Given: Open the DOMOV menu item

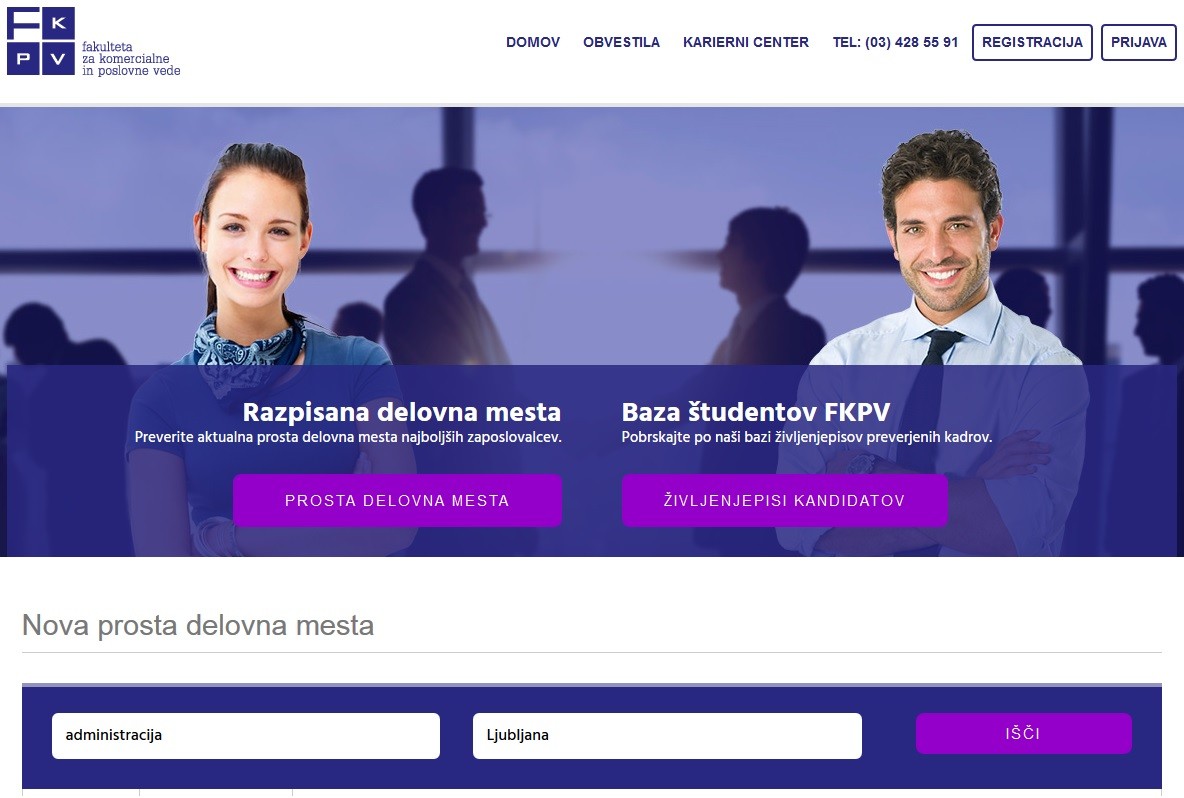Looking at the screenshot, I should coord(533,42).
